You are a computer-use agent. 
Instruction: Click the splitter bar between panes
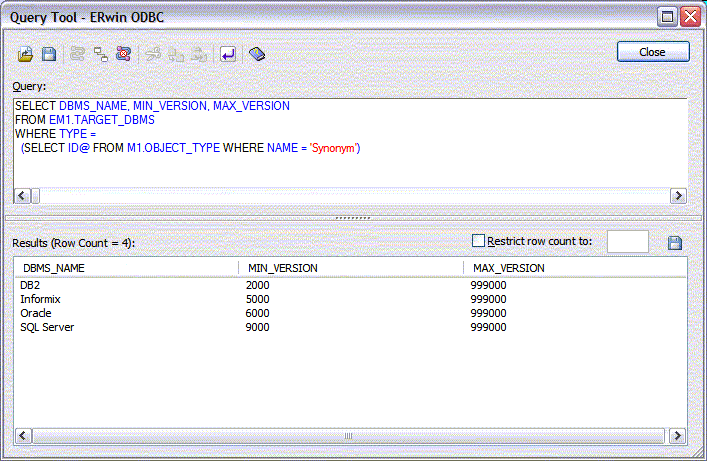(x=352, y=217)
